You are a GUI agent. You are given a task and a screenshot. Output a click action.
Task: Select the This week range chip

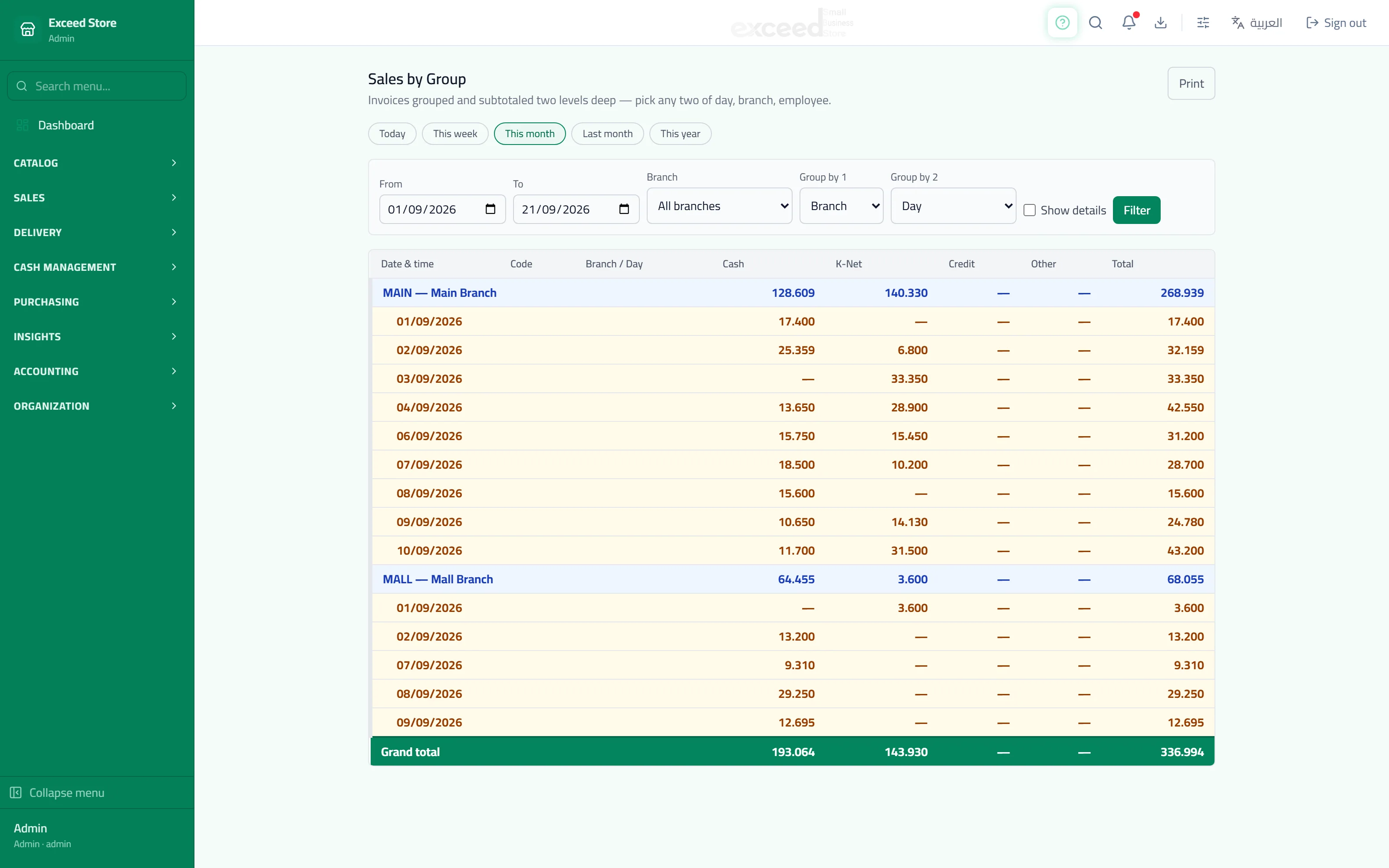click(x=455, y=134)
